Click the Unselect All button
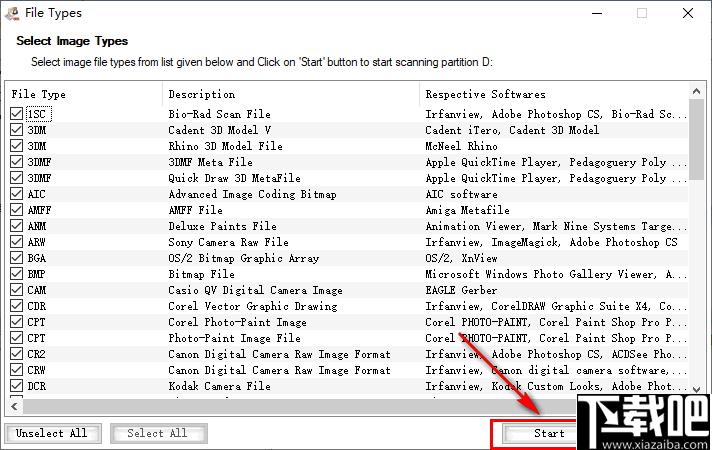The width and height of the screenshot is (712, 450). point(53,433)
